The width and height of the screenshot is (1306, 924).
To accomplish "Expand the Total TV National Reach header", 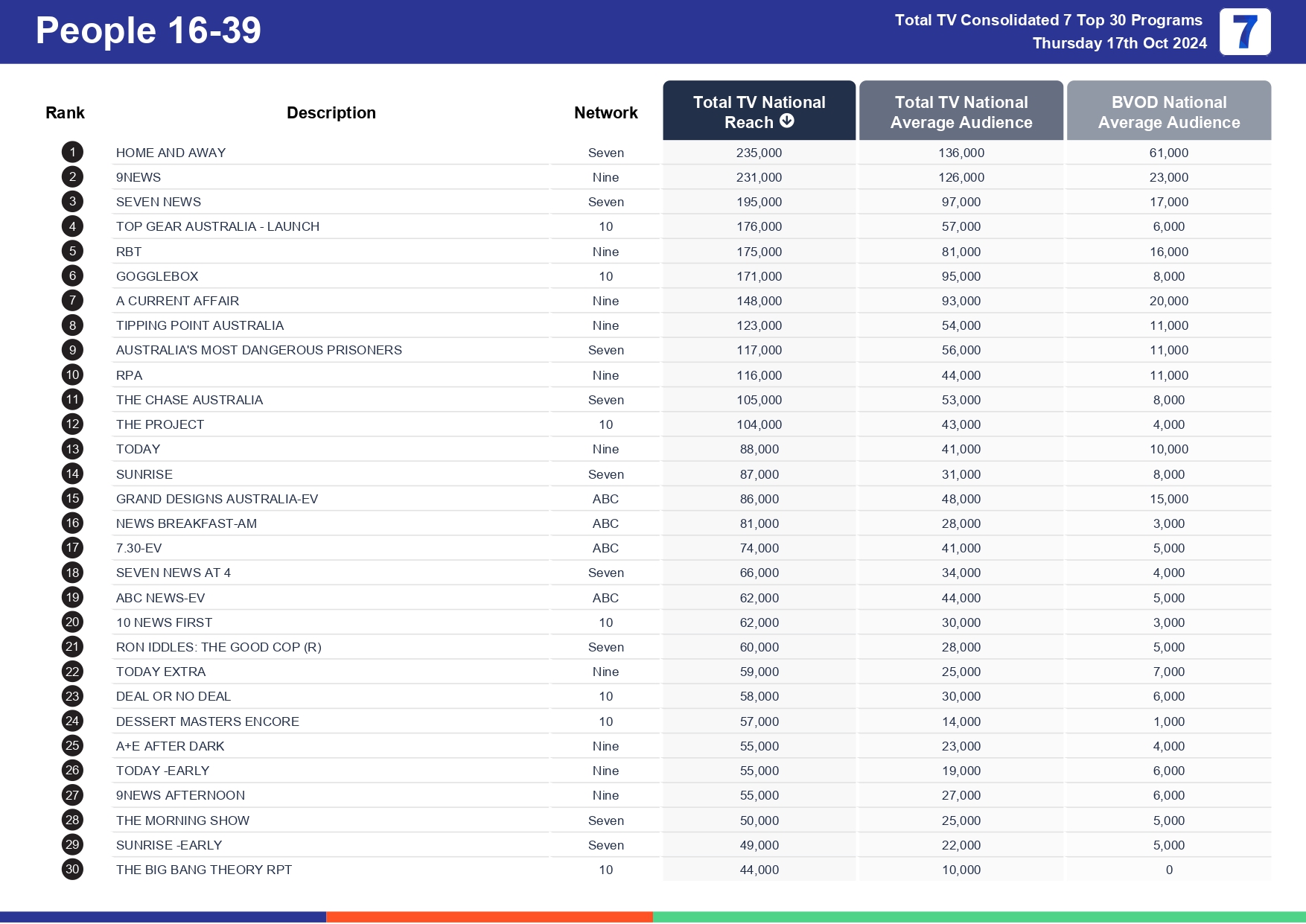I will click(x=759, y=110).
